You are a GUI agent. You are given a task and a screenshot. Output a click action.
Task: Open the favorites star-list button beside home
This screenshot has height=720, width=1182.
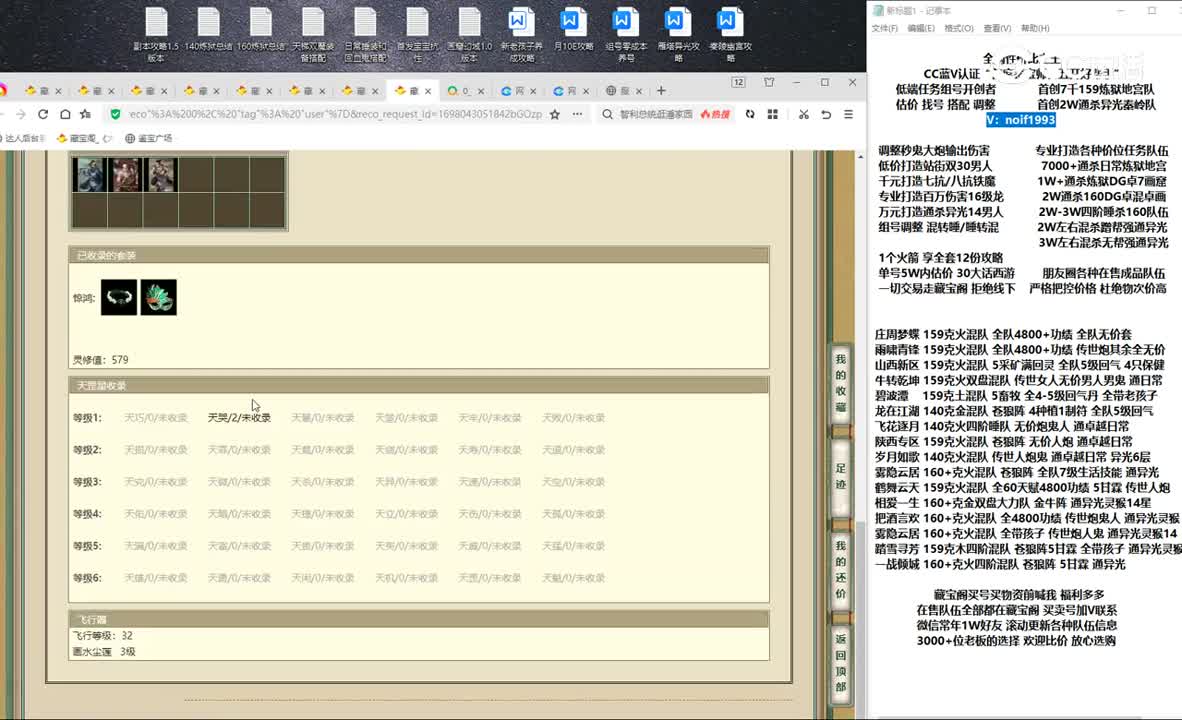point(86,115)
